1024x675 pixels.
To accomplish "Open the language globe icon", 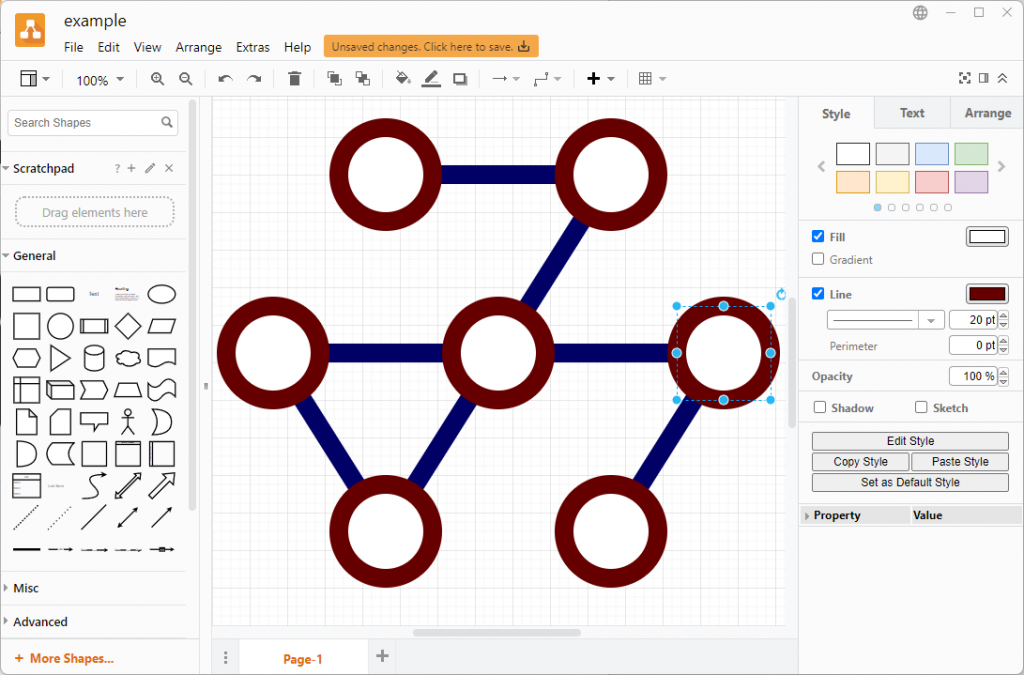I will [x=920, y=12].
